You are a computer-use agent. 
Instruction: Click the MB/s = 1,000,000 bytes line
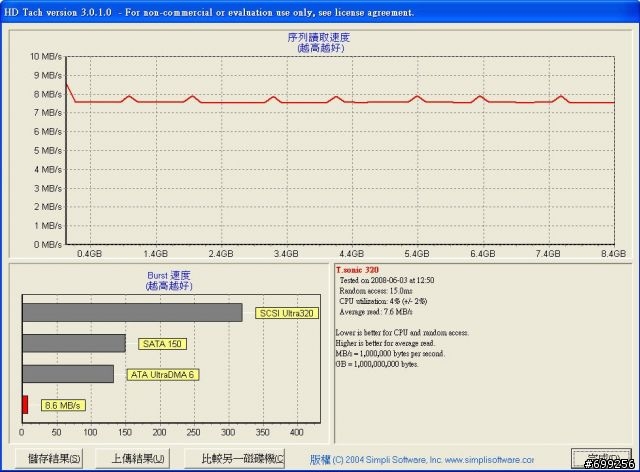[x=390, y=354]
